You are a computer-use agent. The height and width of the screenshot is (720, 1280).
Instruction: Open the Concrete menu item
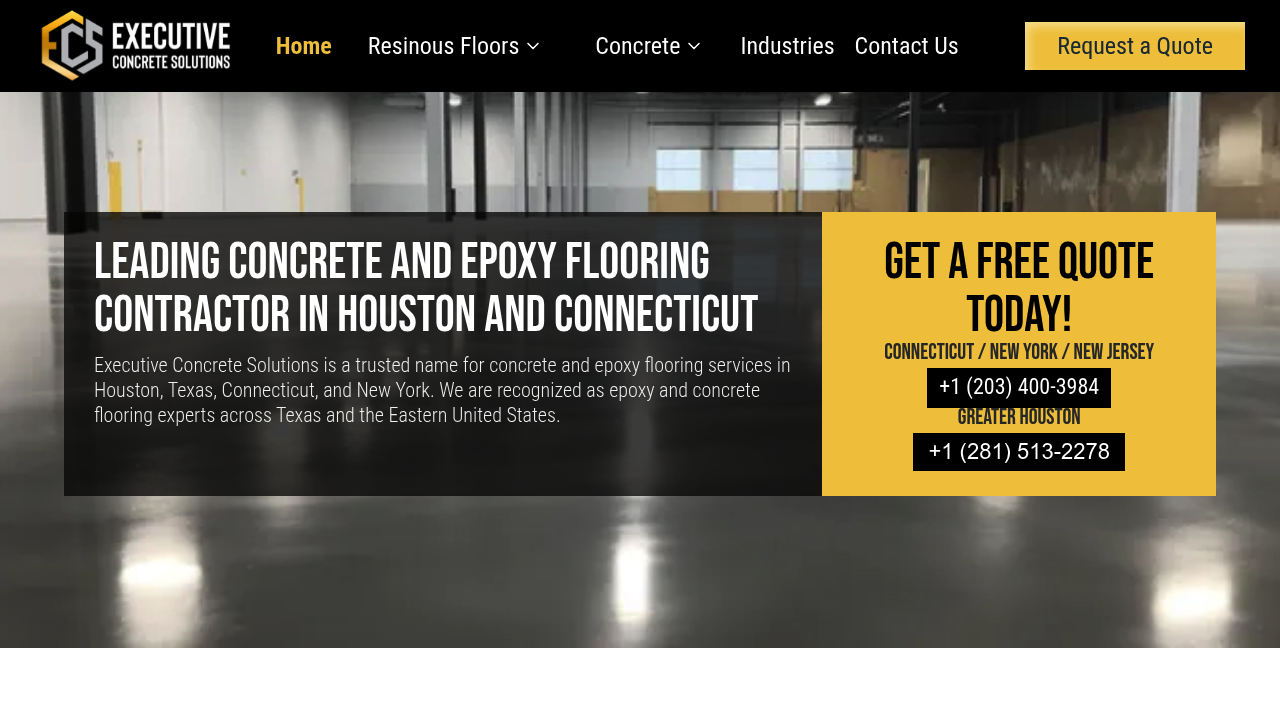click(637, 46)
